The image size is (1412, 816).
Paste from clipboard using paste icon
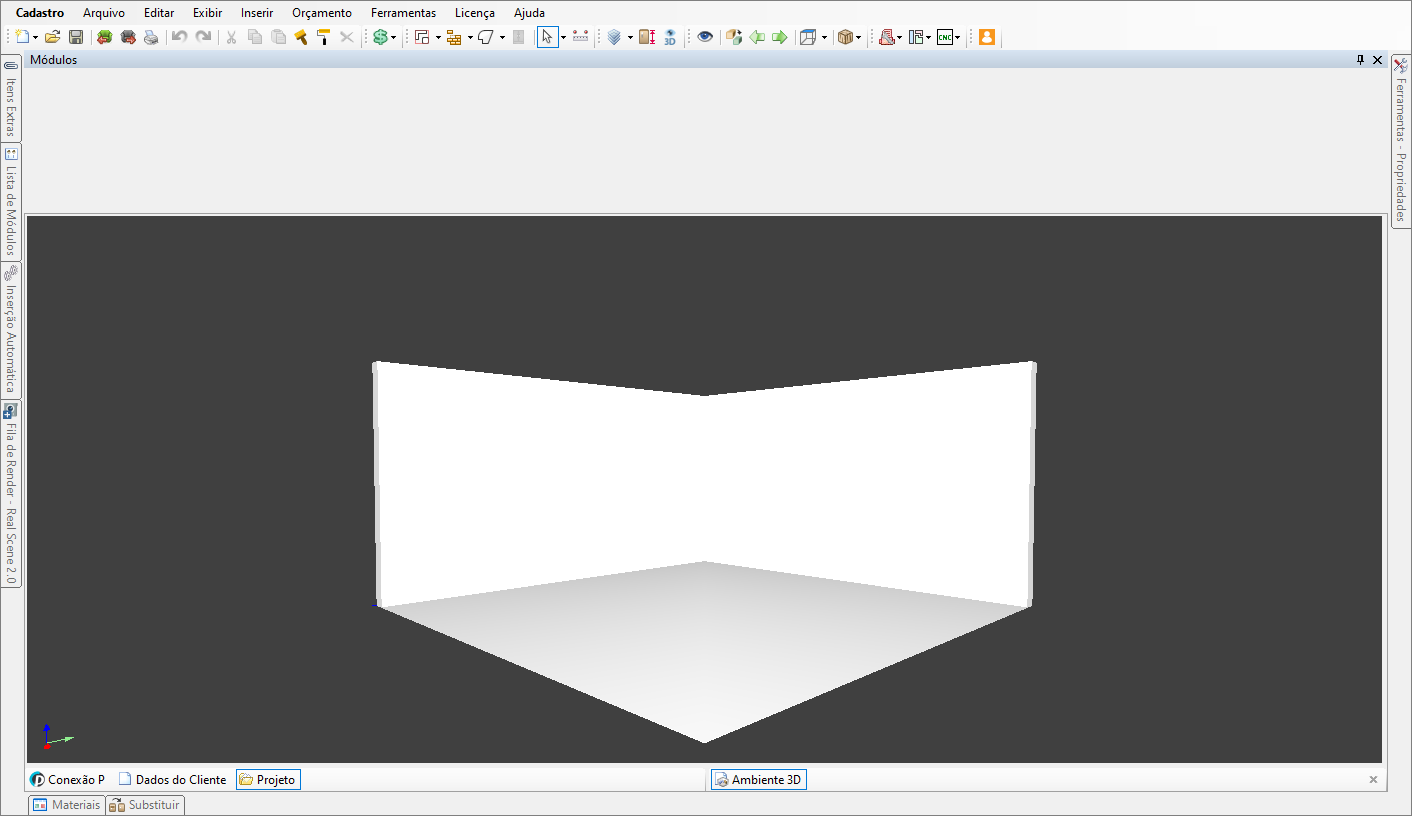pyautogui.click(x=278, y=37)
